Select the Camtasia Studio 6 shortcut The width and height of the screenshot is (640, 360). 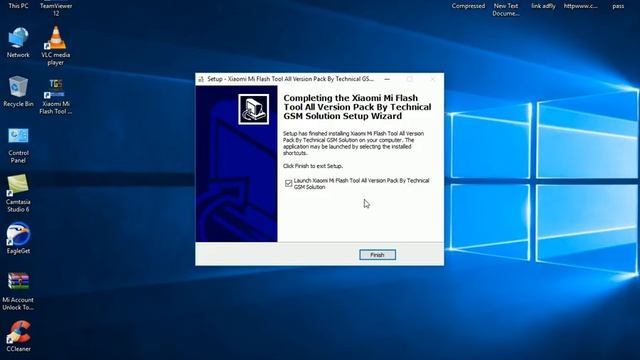(18, 193)
